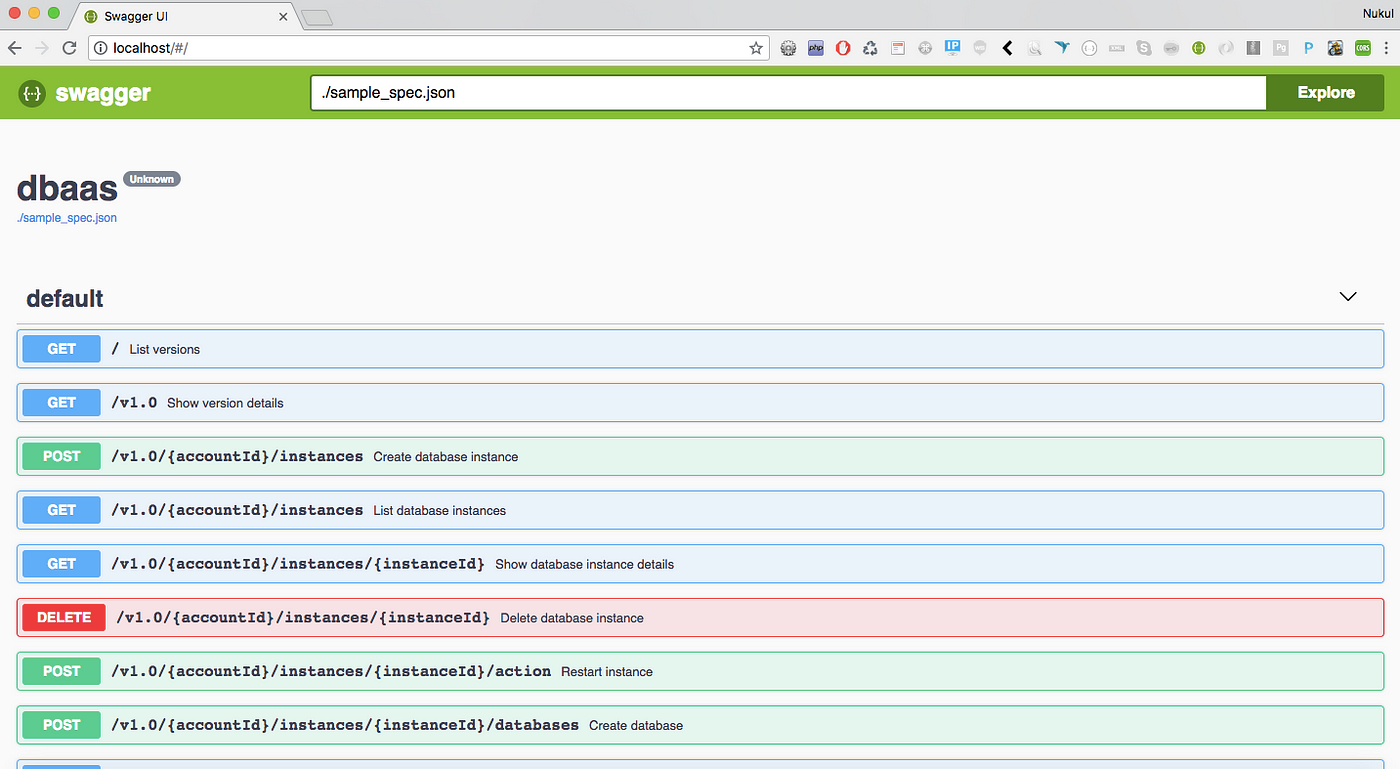The image size is (1400, 769).
Task: Click the bookmark star in the address bar
Action: click(756, 48)
